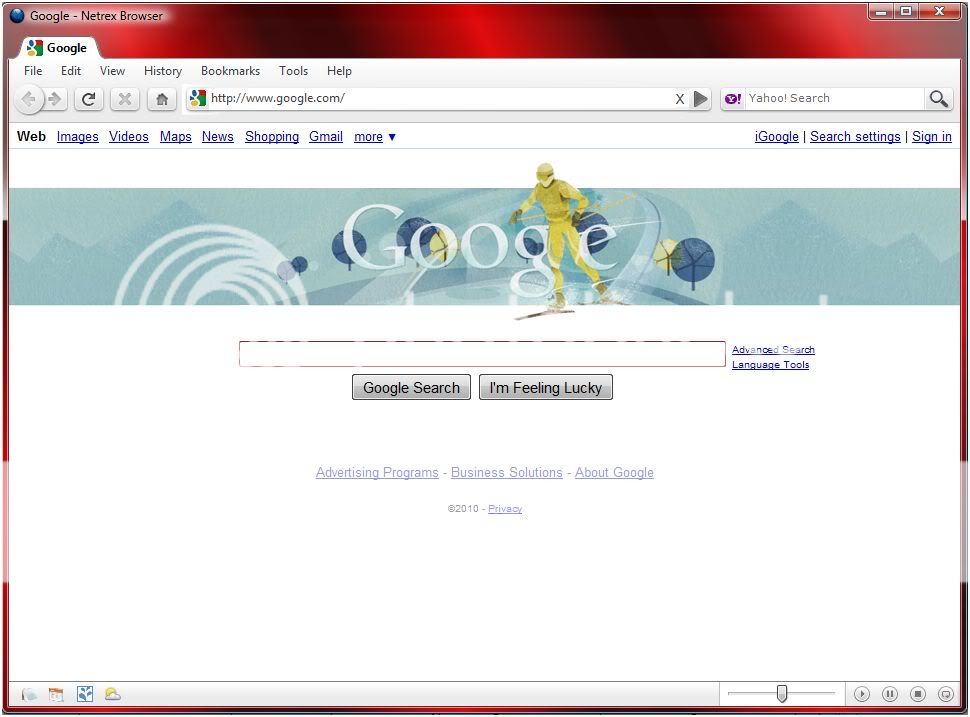Go to the Home page icon
The height and width of the screenshot is (717, 970).
[162, 99]
